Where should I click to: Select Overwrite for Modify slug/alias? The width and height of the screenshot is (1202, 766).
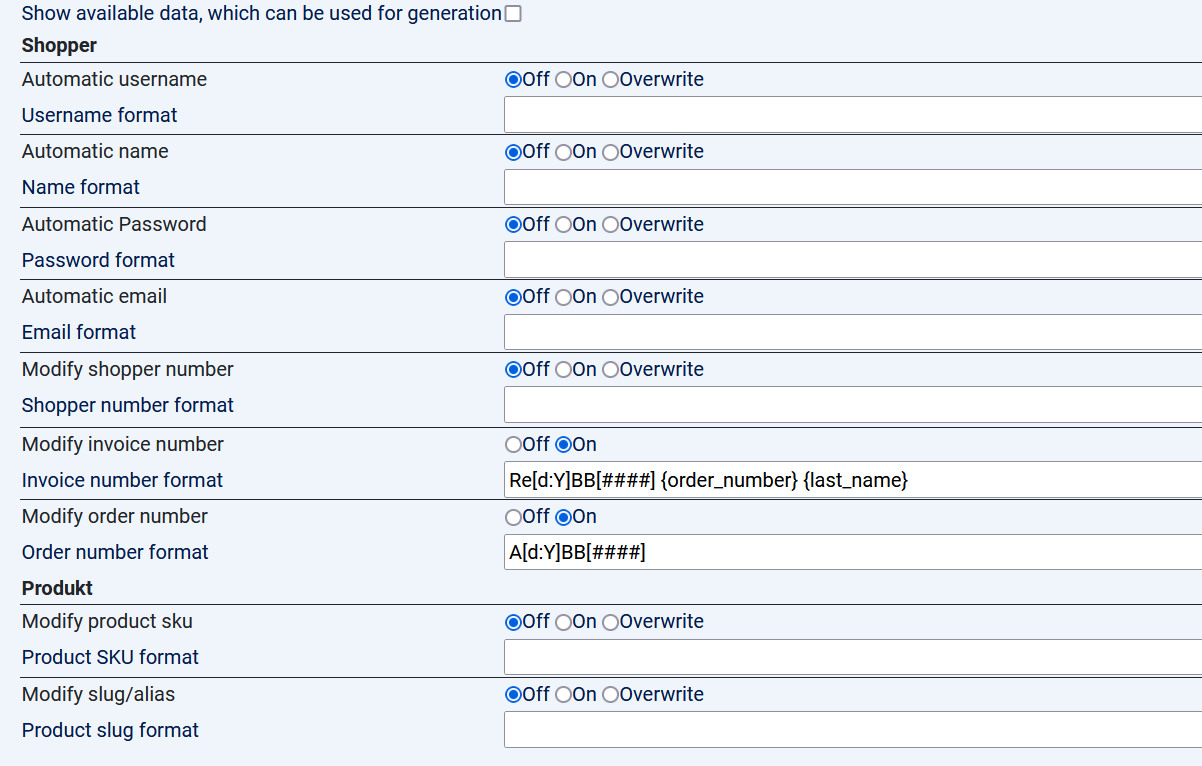(610, 695)
